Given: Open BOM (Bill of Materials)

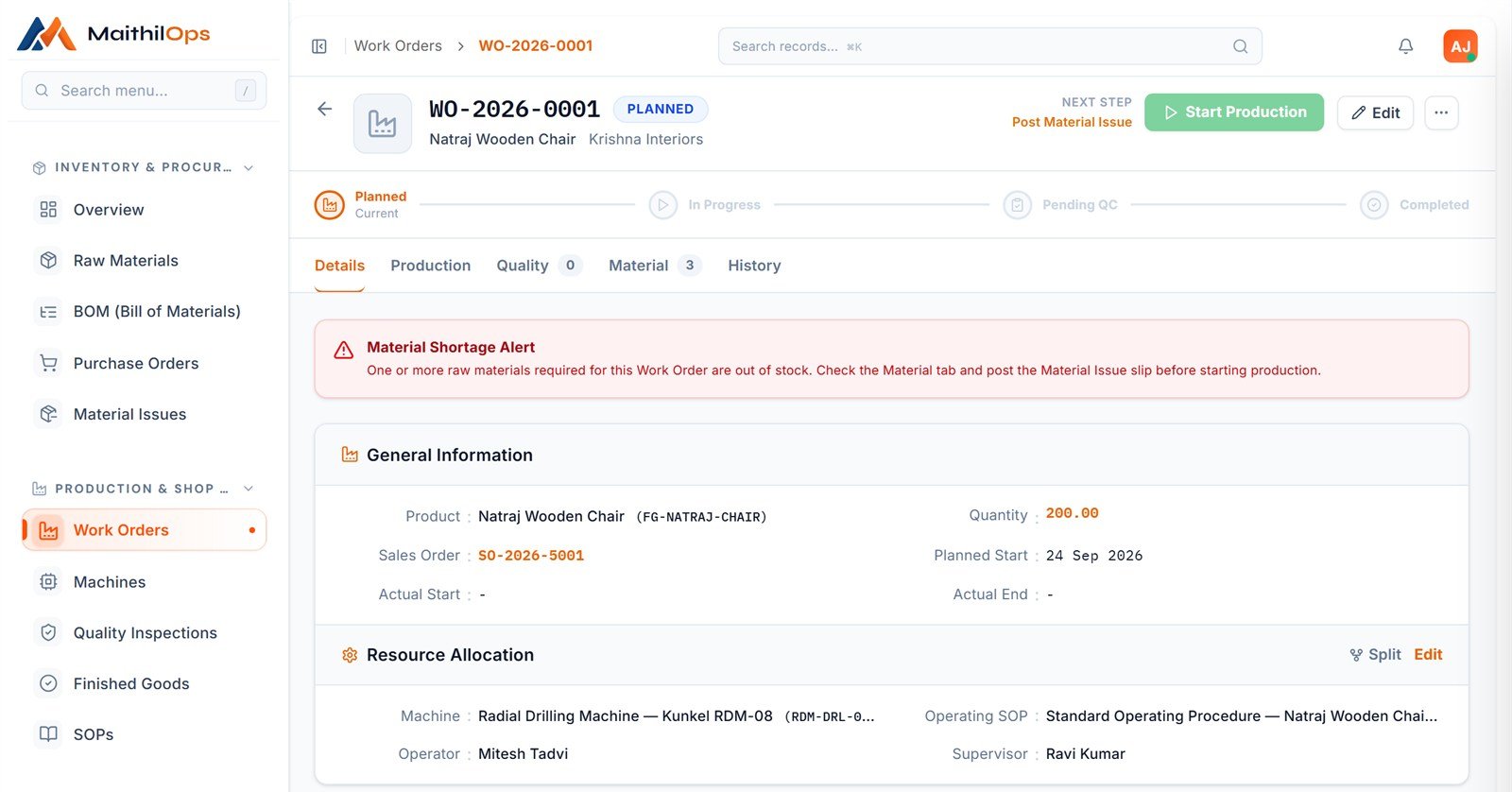Looking at the screenshot, I should point(144,312).
